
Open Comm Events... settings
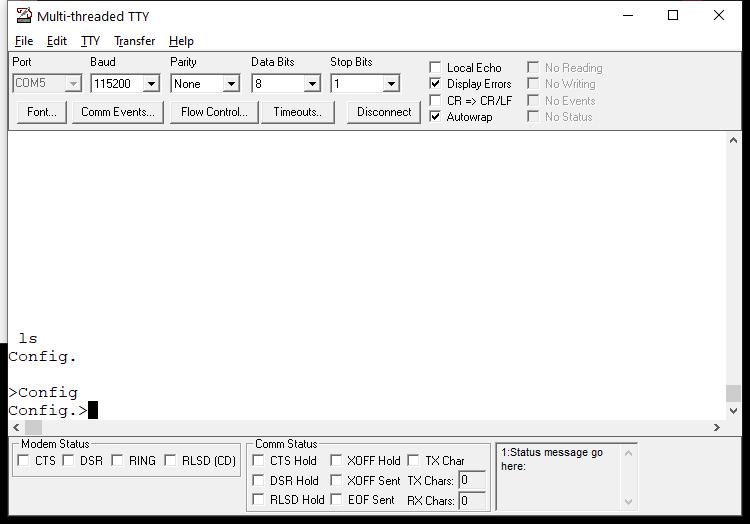[x=118, y=112]
